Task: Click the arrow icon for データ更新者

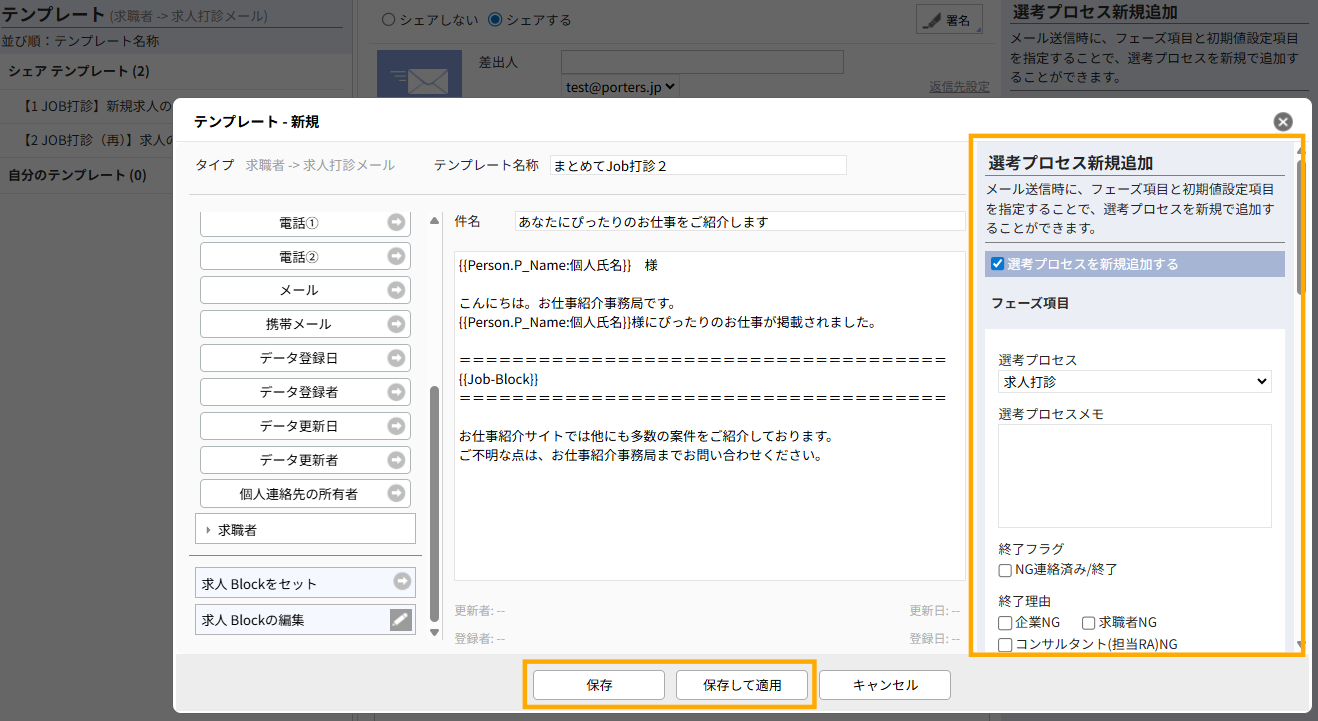Action: point(397,460)
